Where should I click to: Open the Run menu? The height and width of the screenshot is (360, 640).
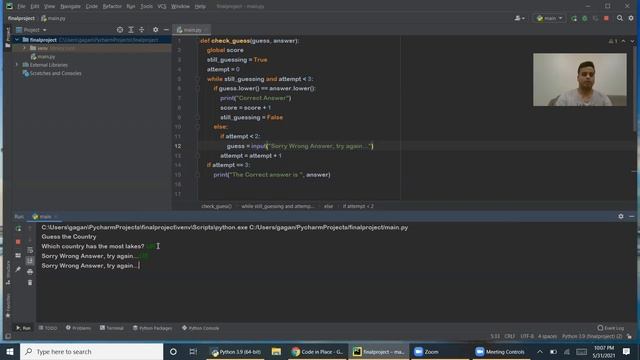pyautogui.click(x=131, y=7)
